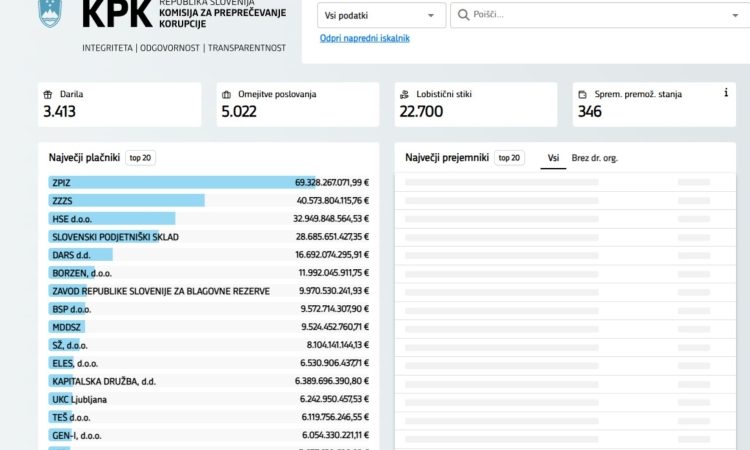This screenshot has height=450, width=750.
Task: Click the gift icon next to Darila
Action: [48, 94]
